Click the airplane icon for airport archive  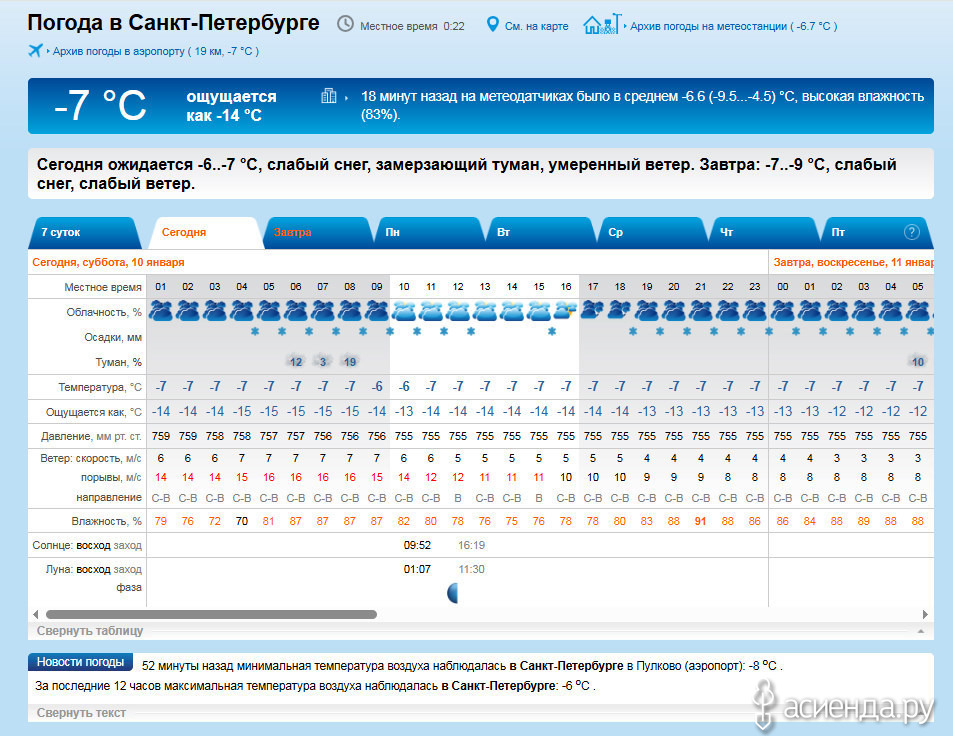(x=36, y=51)
